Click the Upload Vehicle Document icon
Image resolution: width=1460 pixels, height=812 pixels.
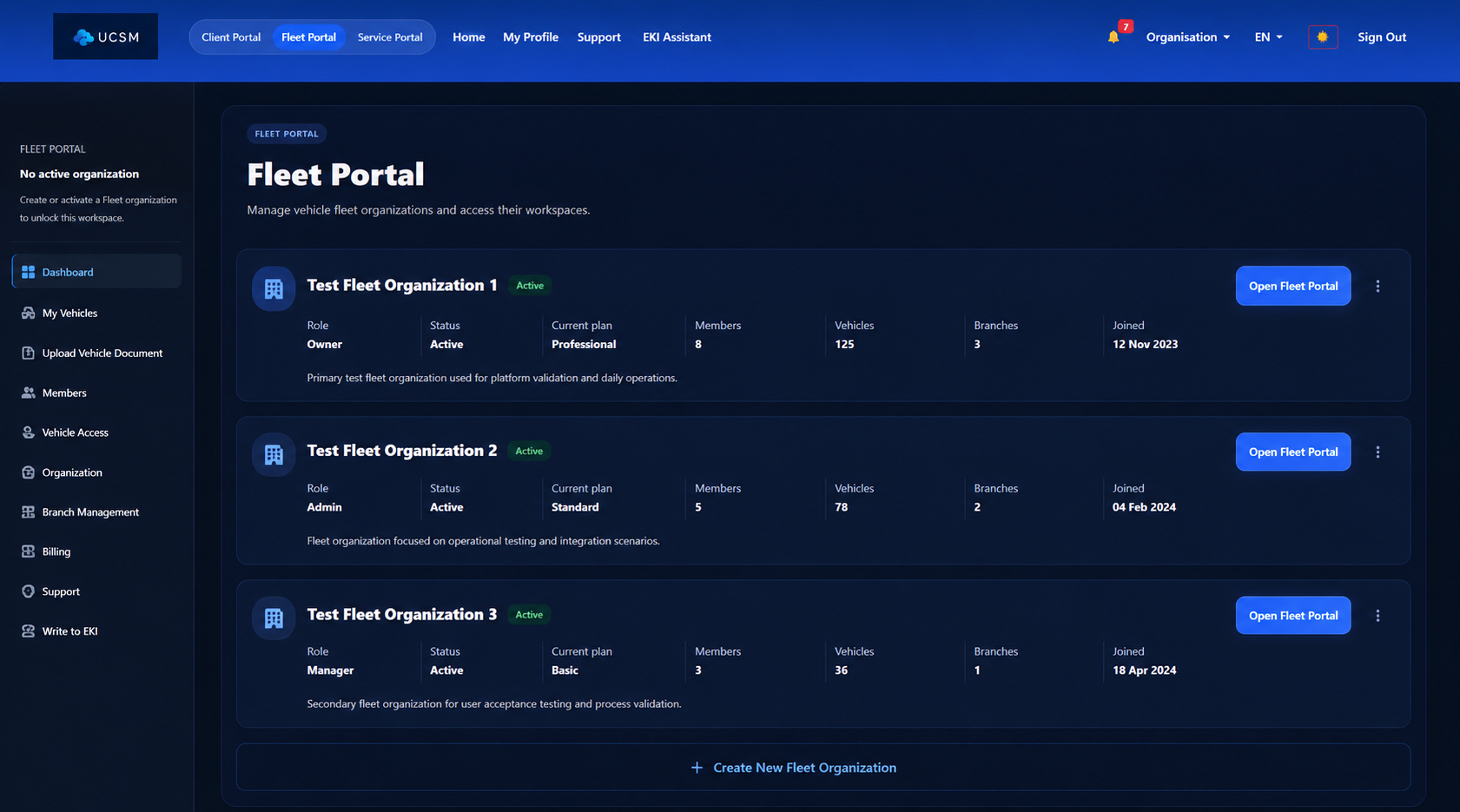point(28,353)
